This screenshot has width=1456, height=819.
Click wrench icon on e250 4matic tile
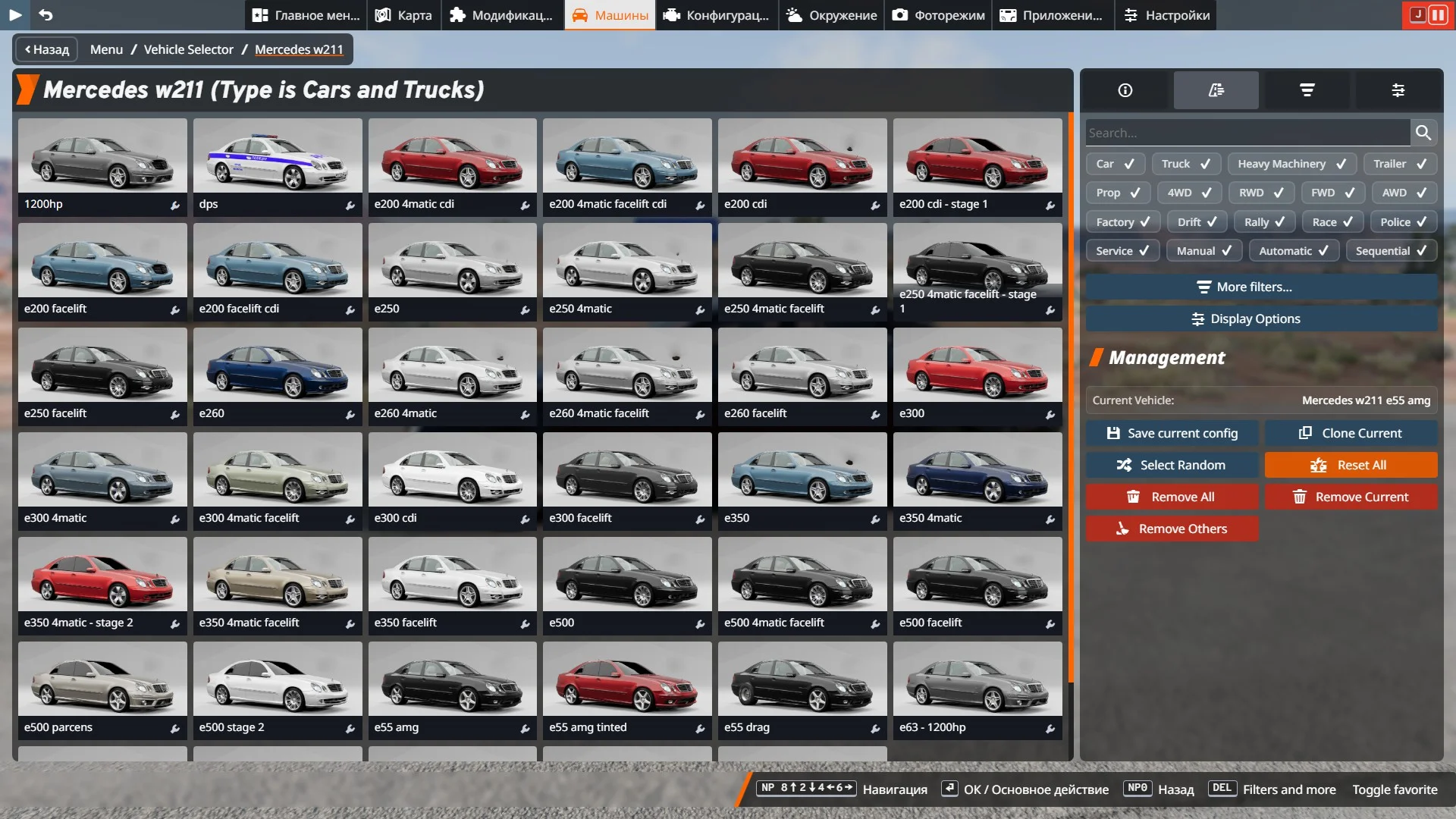pos(701,309)
